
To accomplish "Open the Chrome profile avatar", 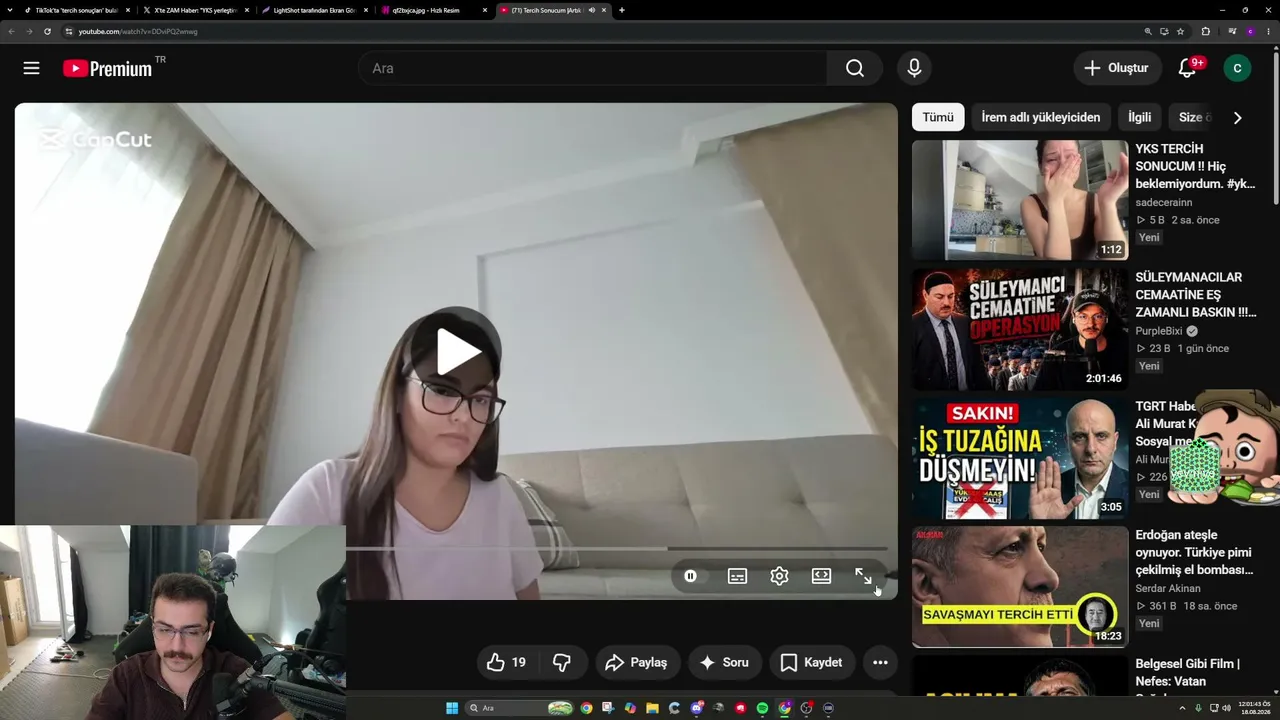I will coord(1250,31).
